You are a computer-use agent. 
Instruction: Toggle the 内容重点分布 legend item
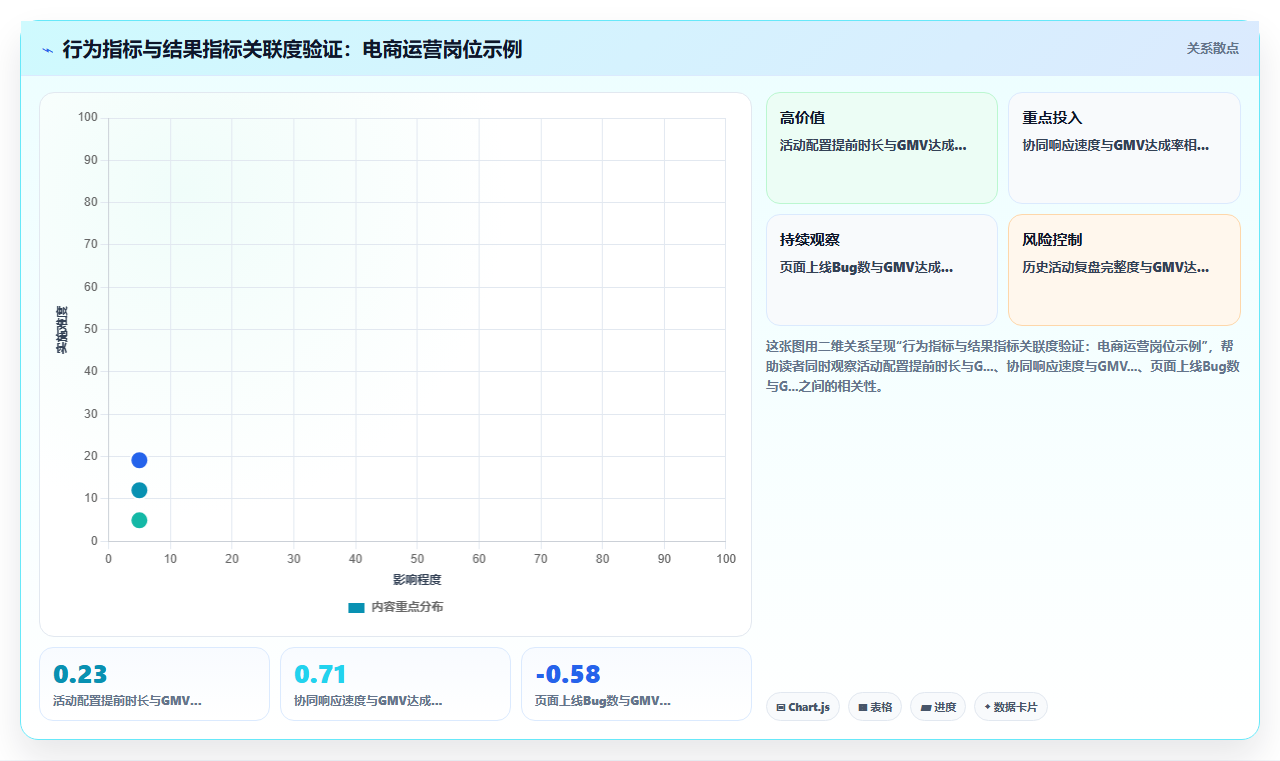point(395,607)
